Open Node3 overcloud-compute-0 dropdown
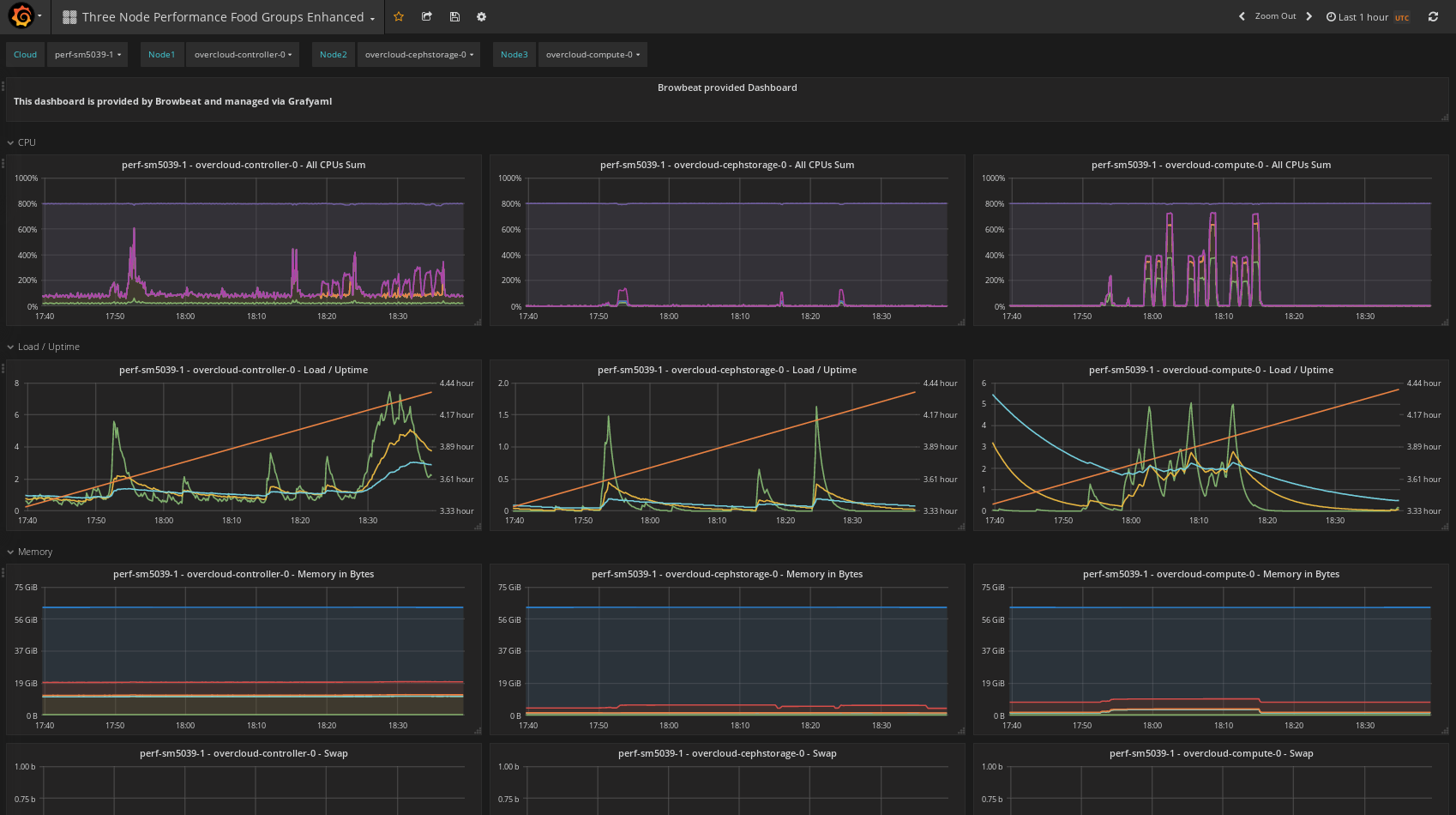The width and height of the screenshot is (1456, 815). (x=593, y=55)
